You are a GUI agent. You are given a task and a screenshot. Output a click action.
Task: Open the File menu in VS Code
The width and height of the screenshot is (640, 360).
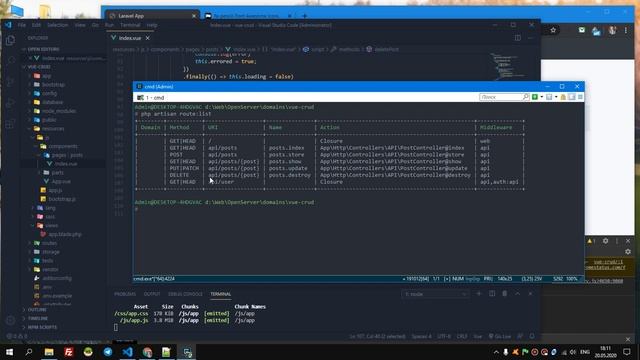(22, 25)
